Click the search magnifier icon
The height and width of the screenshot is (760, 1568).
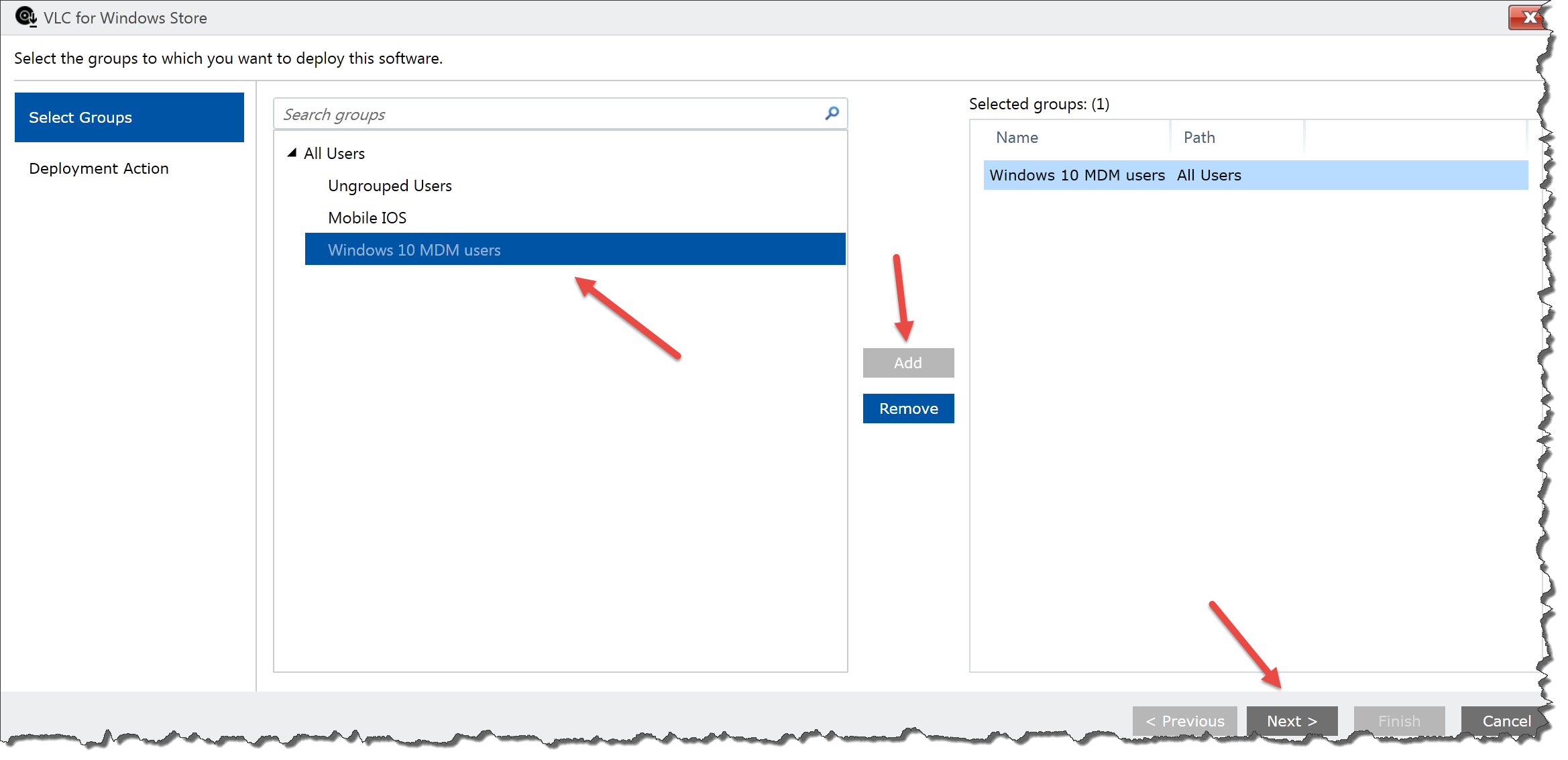[832, 114]
